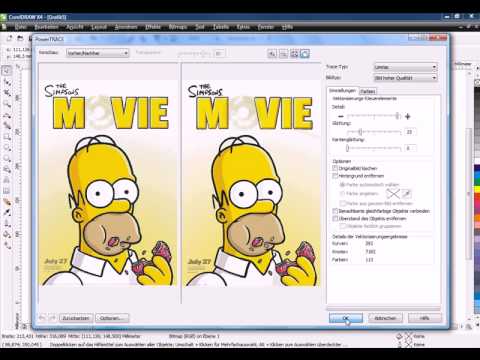This screenshot has height=360, width=480.
Task: Toggle Überstand des Objekts entfernen checkbox
Action: click(335, 219)
